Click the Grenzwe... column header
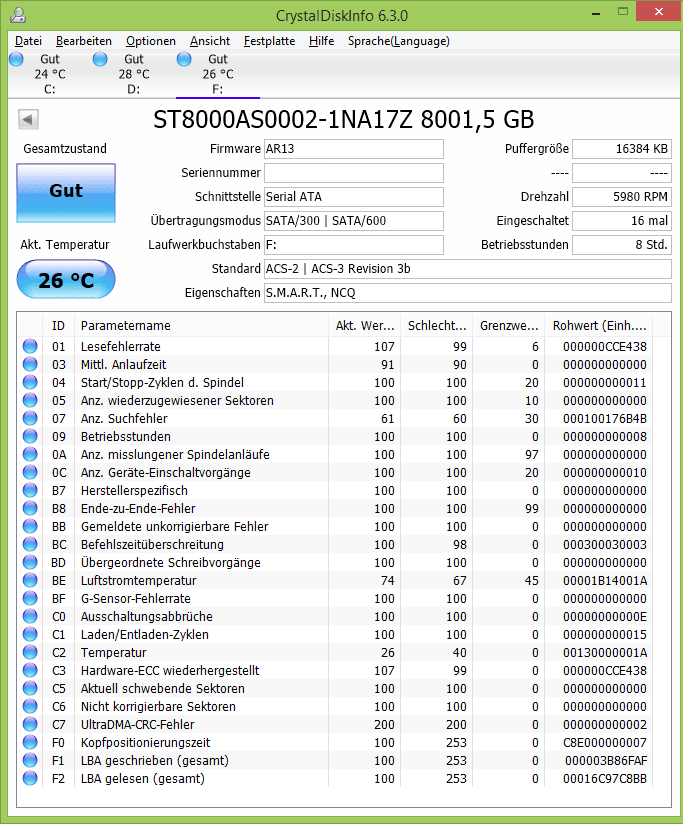 coord(509,325)
